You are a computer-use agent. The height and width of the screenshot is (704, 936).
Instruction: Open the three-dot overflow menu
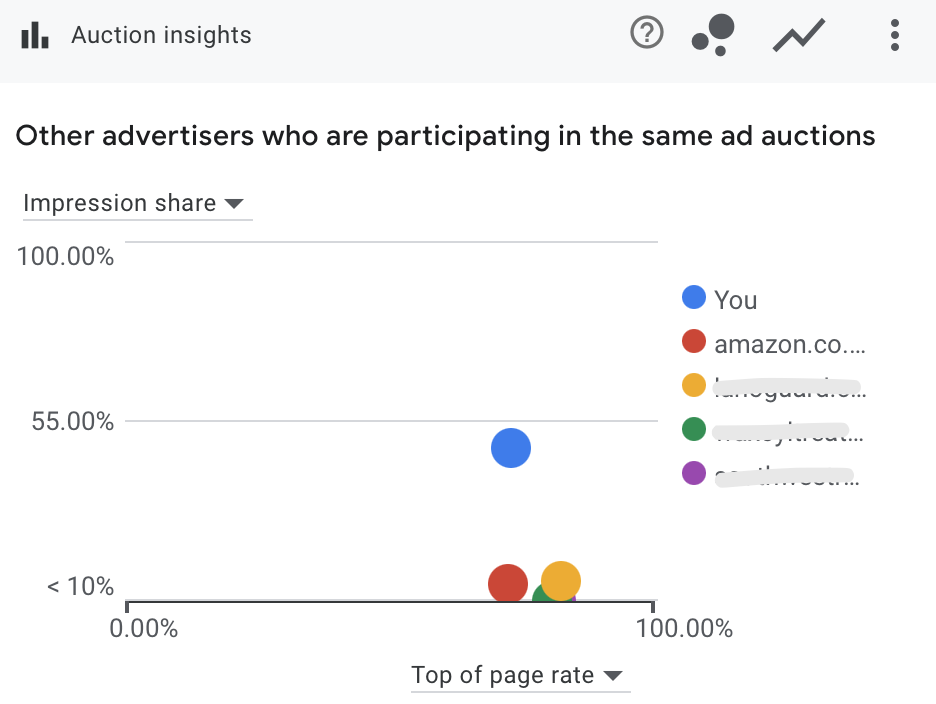point(894,35)
